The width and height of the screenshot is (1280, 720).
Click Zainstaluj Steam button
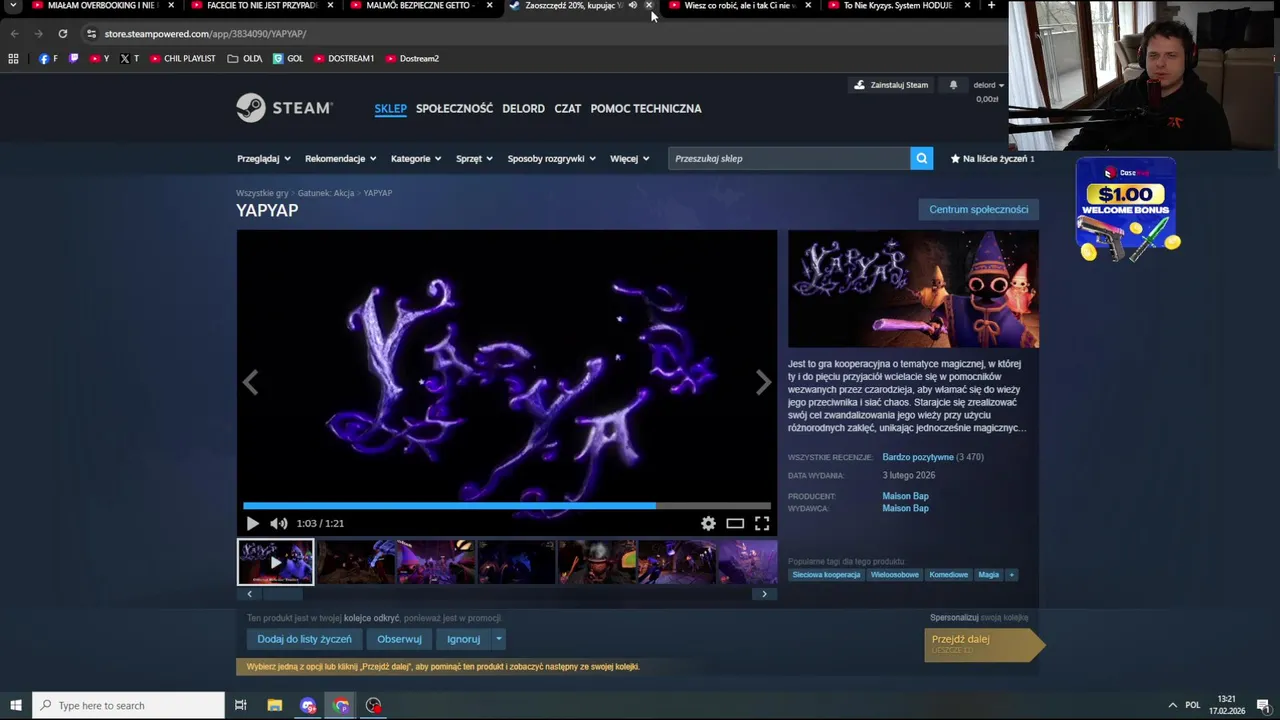point(890,85)
